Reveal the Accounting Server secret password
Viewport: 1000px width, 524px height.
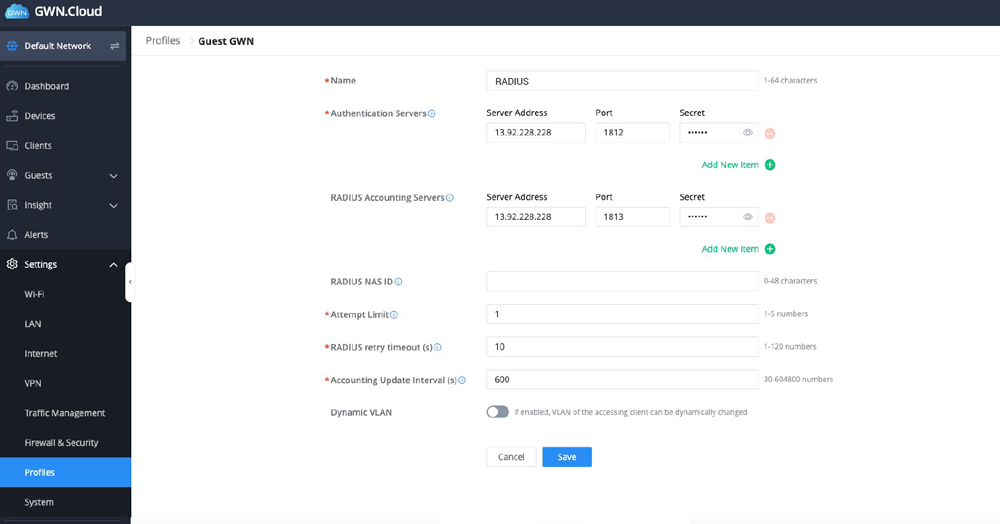coord(748,217)
